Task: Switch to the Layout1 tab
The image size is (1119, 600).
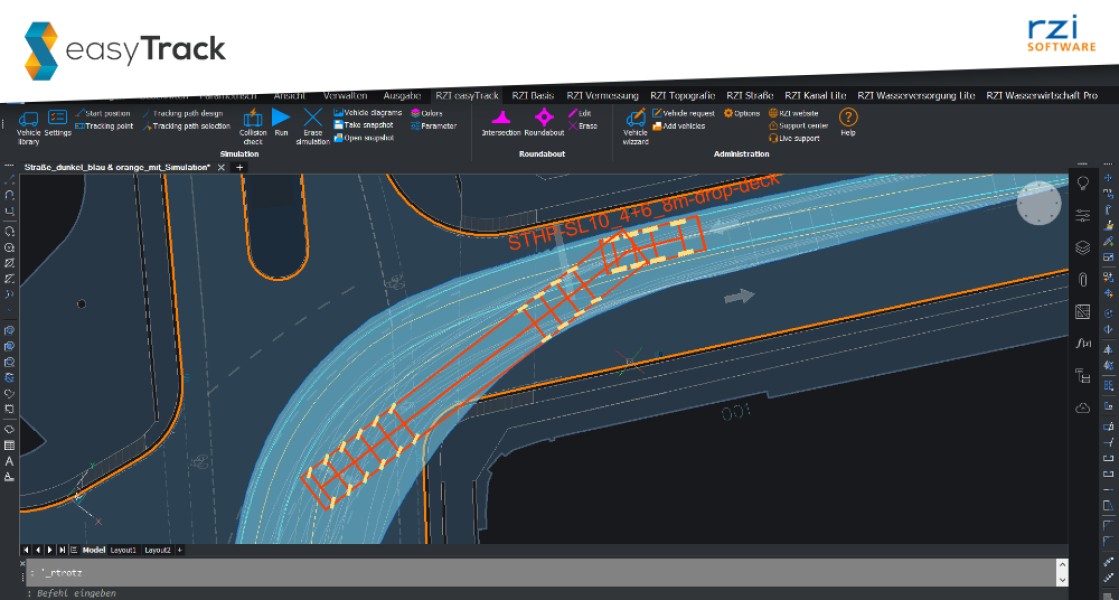Action: (123, 550)
